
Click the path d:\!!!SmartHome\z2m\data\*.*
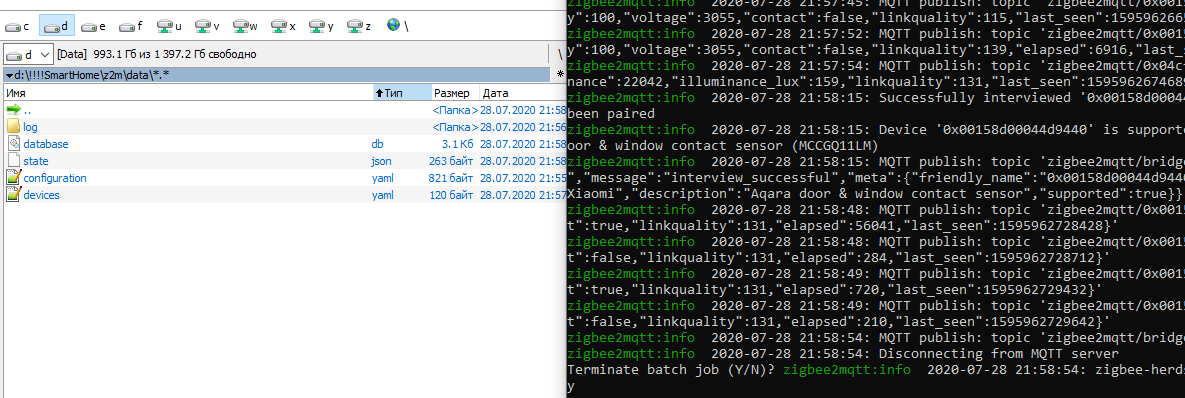point(91,76)
